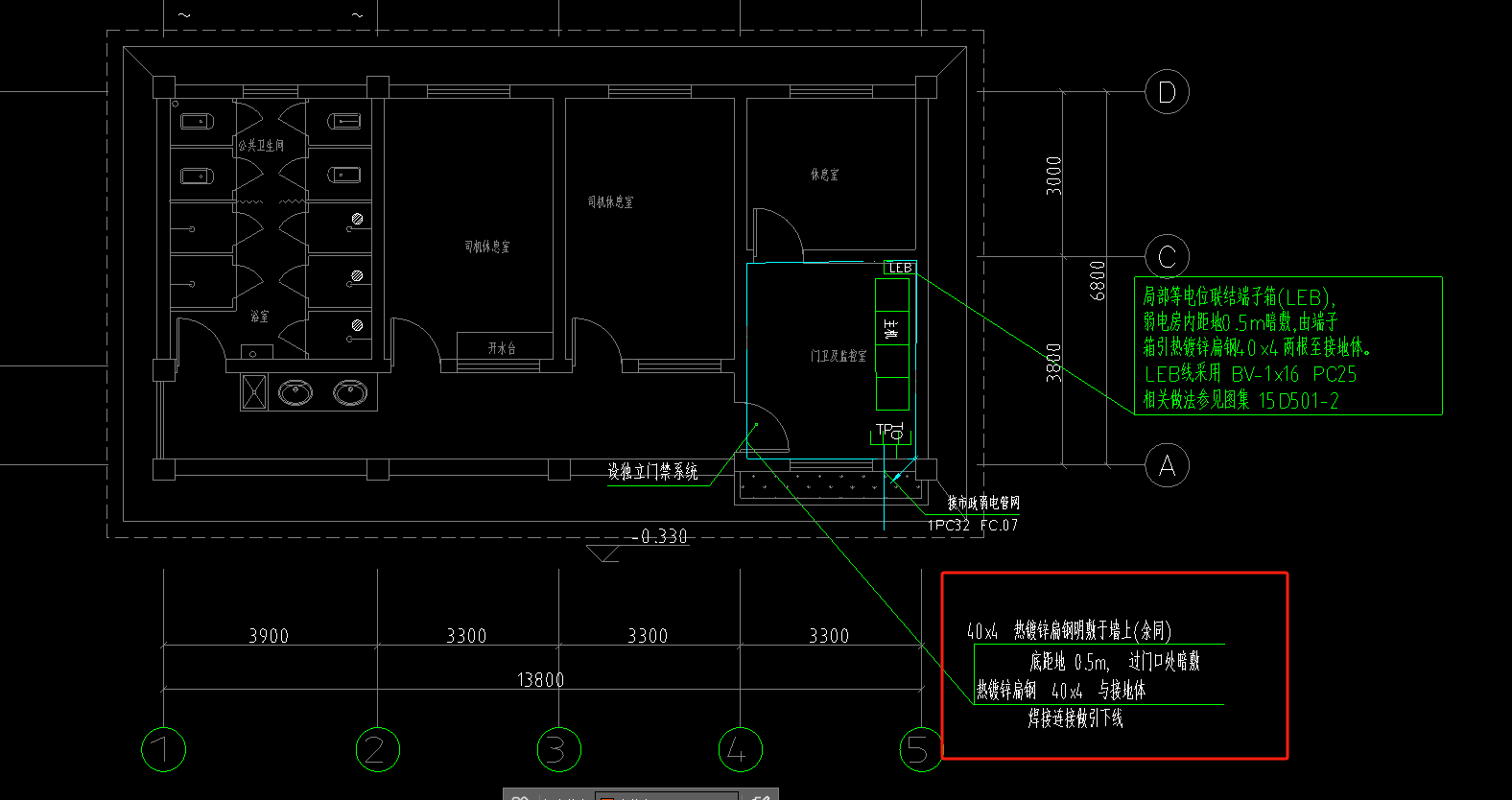Click the 相关做法参见图集 15D501-2 note
This screenshot has height=800, width=1512.
tap(1240, 400)
